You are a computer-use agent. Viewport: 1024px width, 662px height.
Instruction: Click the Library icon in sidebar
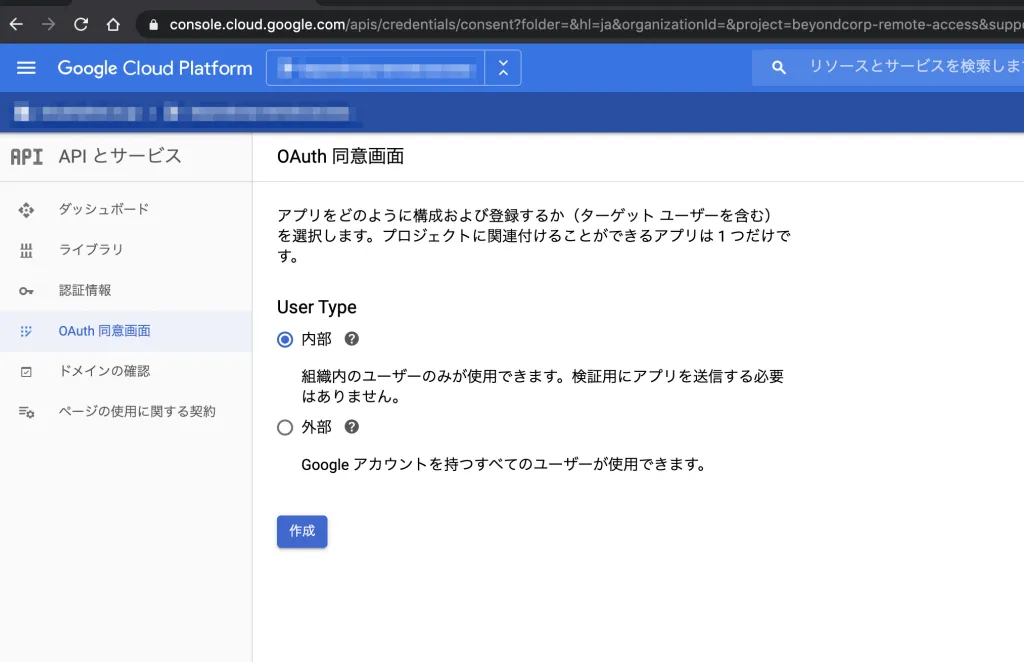pyautogui.click(x=27, y=250)
